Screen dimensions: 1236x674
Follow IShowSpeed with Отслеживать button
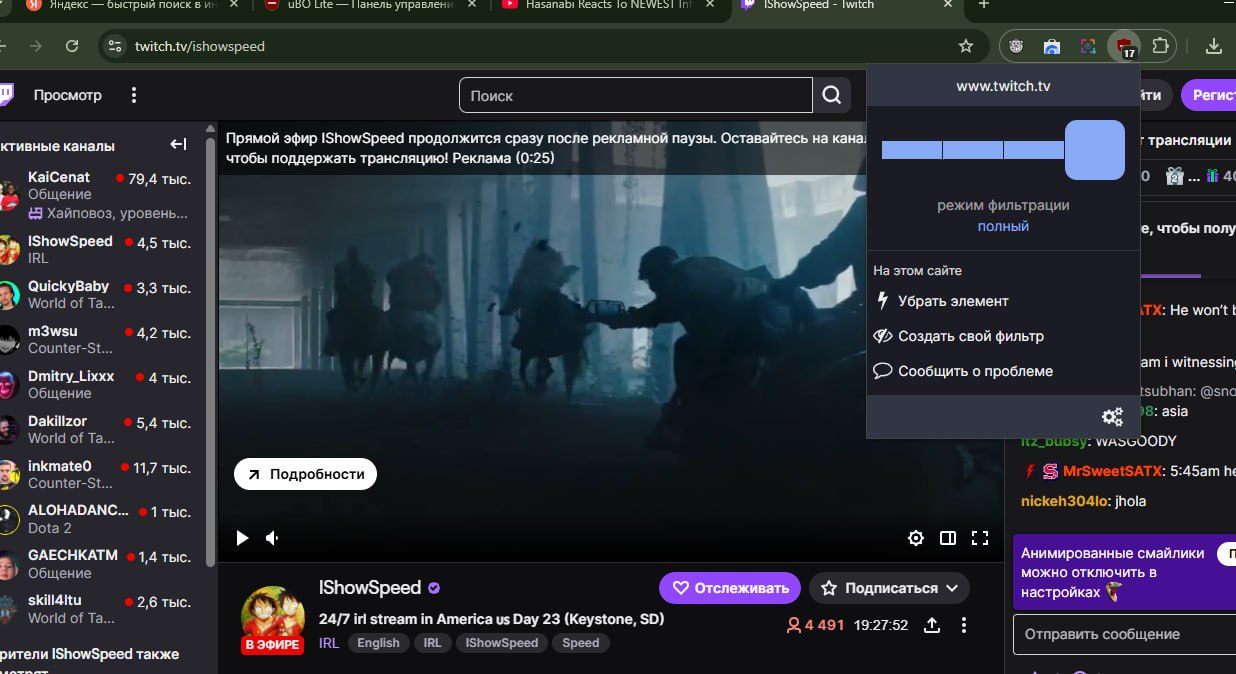730,588
